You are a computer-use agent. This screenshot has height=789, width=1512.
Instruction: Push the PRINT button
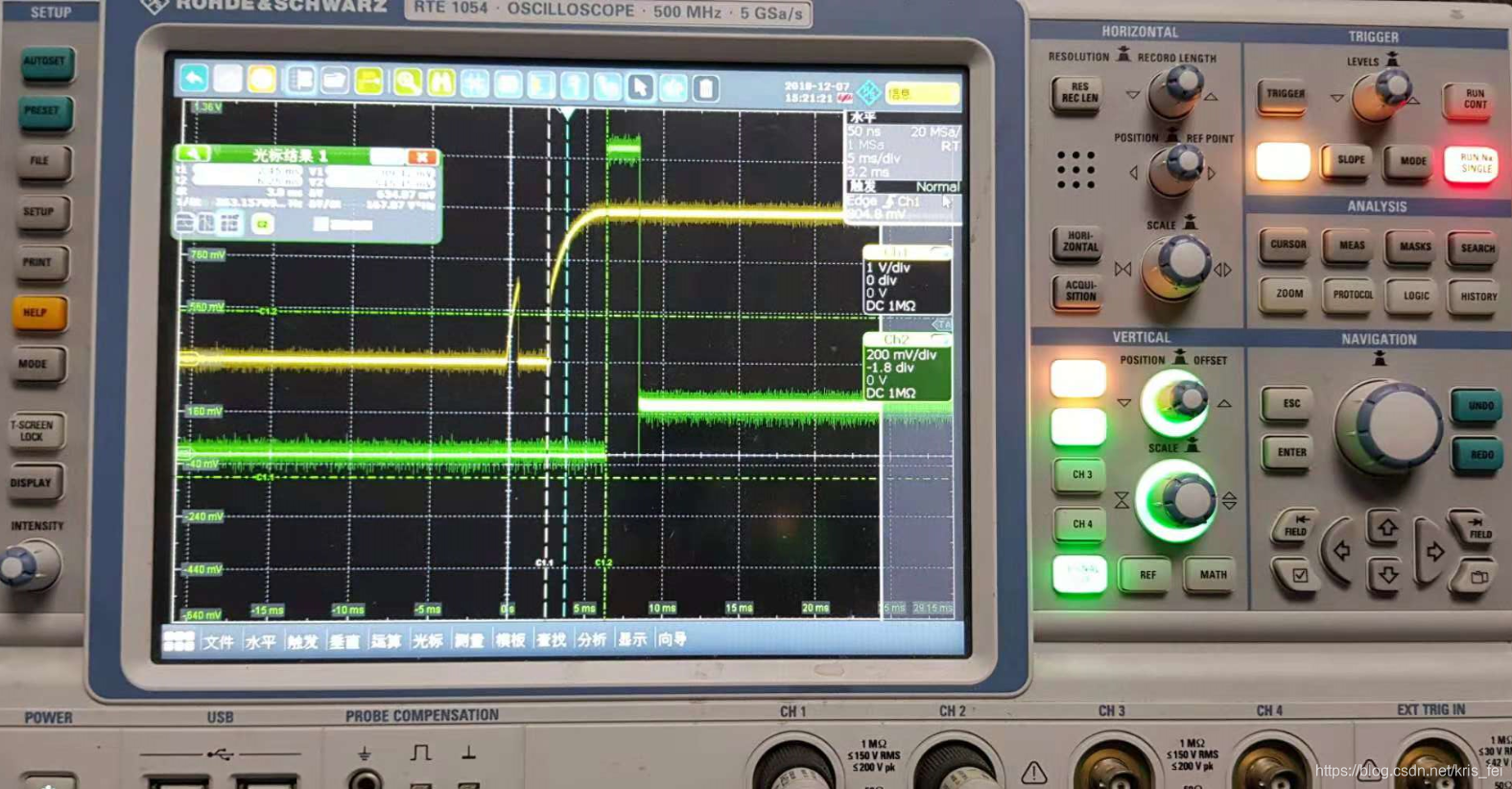(x=38, y=262)
